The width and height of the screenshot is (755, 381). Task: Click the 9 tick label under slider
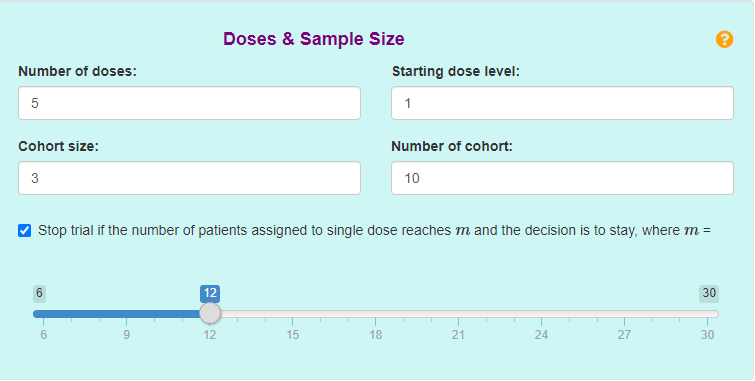(126, 335)
